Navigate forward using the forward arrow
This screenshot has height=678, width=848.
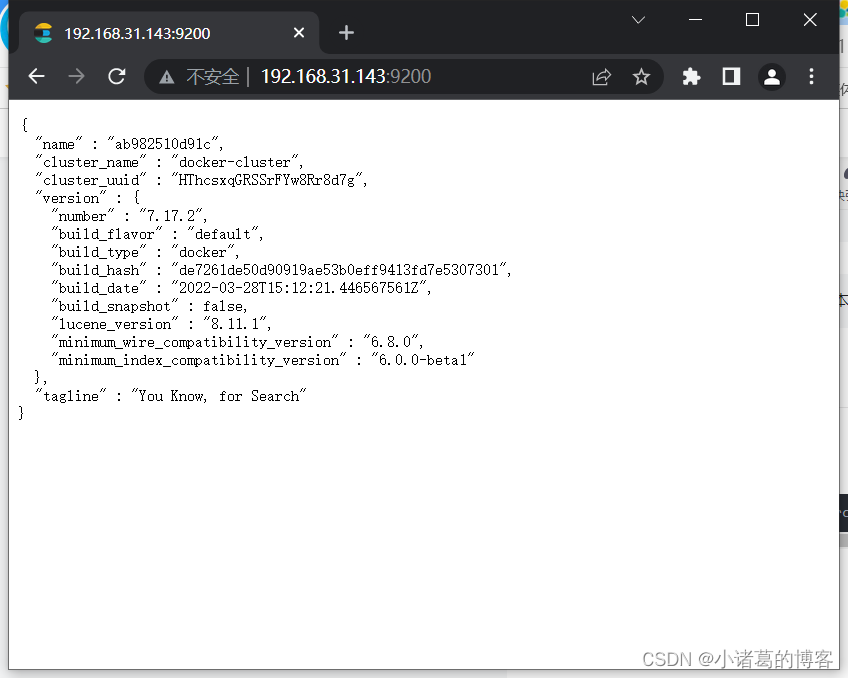76,76
